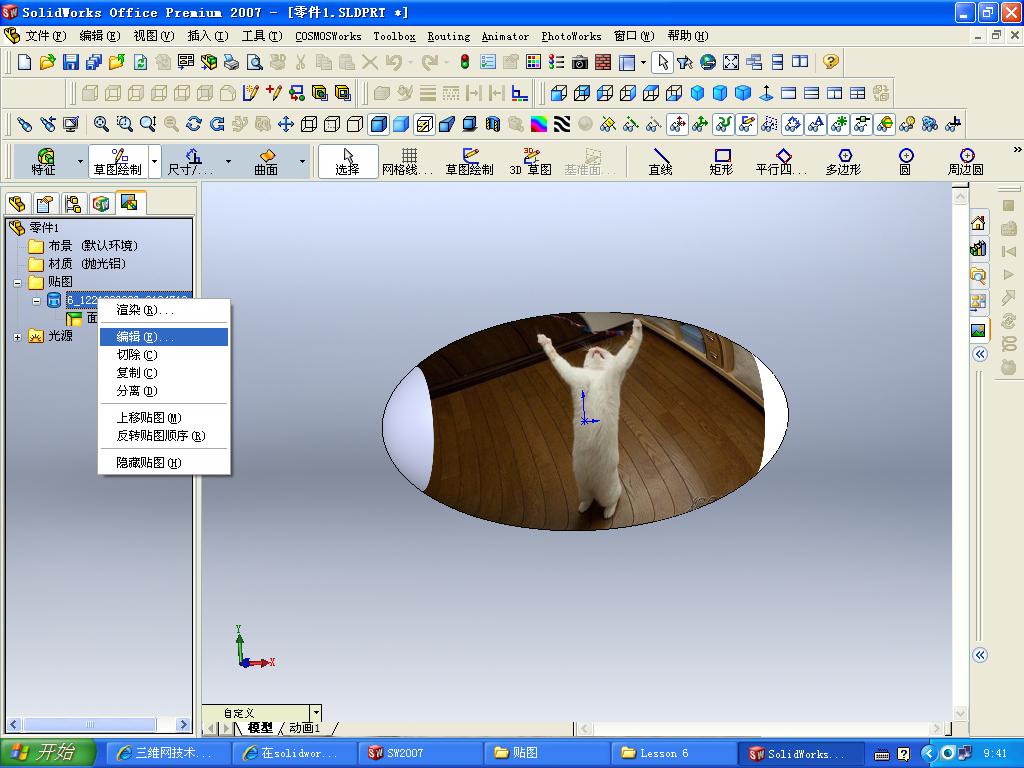Click the Print icon in toolbar
The image size is (1024, 768).
(x=231, y=62)
